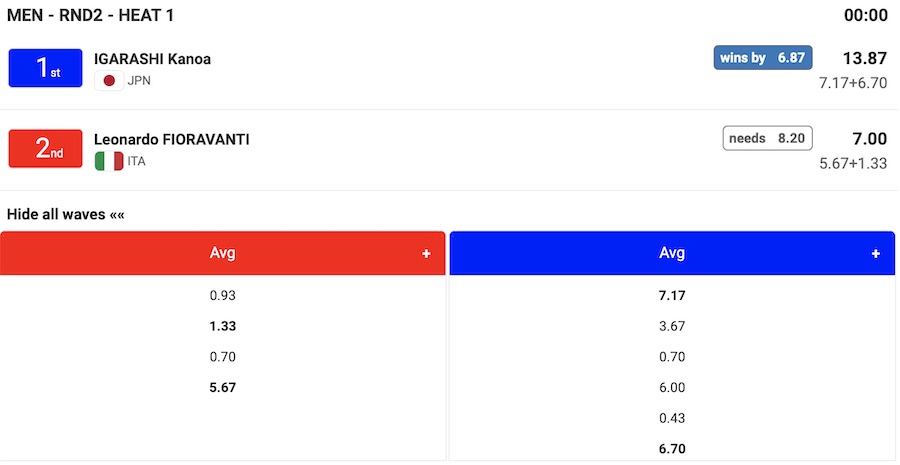Click the MEN - RND2 - HEAT 1 title
Screen dimensions: 900x465
[97, 15]
